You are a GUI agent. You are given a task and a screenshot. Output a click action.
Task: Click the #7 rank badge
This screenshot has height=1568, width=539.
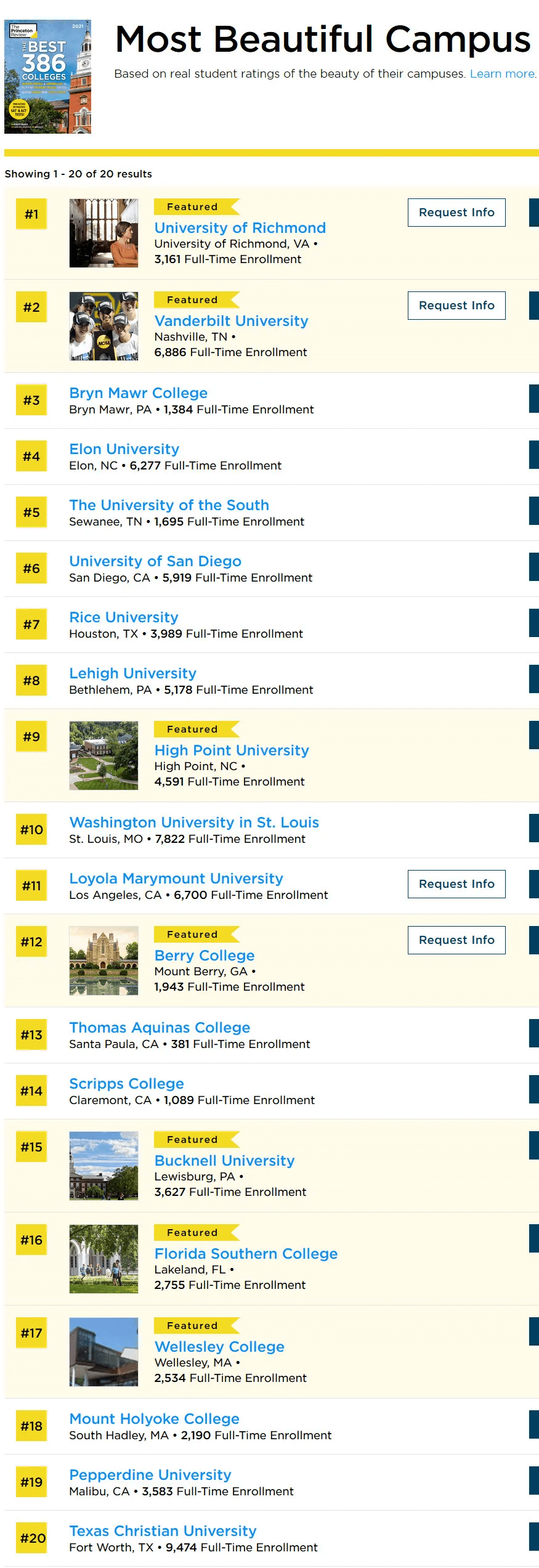pyautogui.click(x=31, y=624)
